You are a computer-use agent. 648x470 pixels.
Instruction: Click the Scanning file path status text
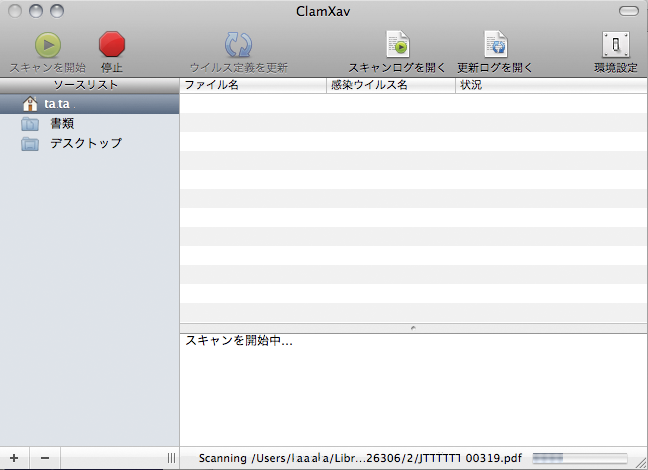(360, 458)
